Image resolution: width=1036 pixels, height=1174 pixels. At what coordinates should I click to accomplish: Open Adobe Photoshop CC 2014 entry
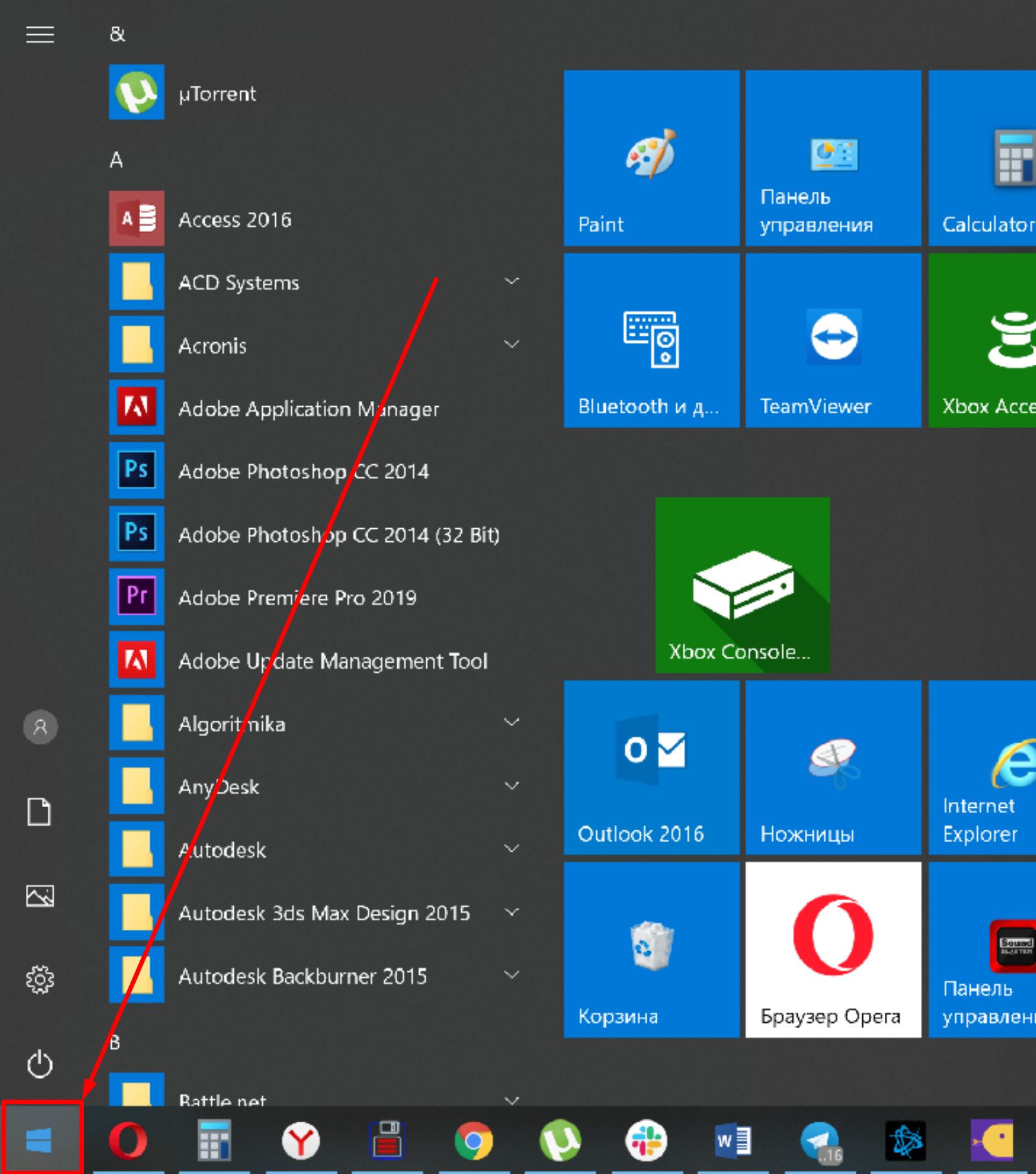tap(316, 471)
